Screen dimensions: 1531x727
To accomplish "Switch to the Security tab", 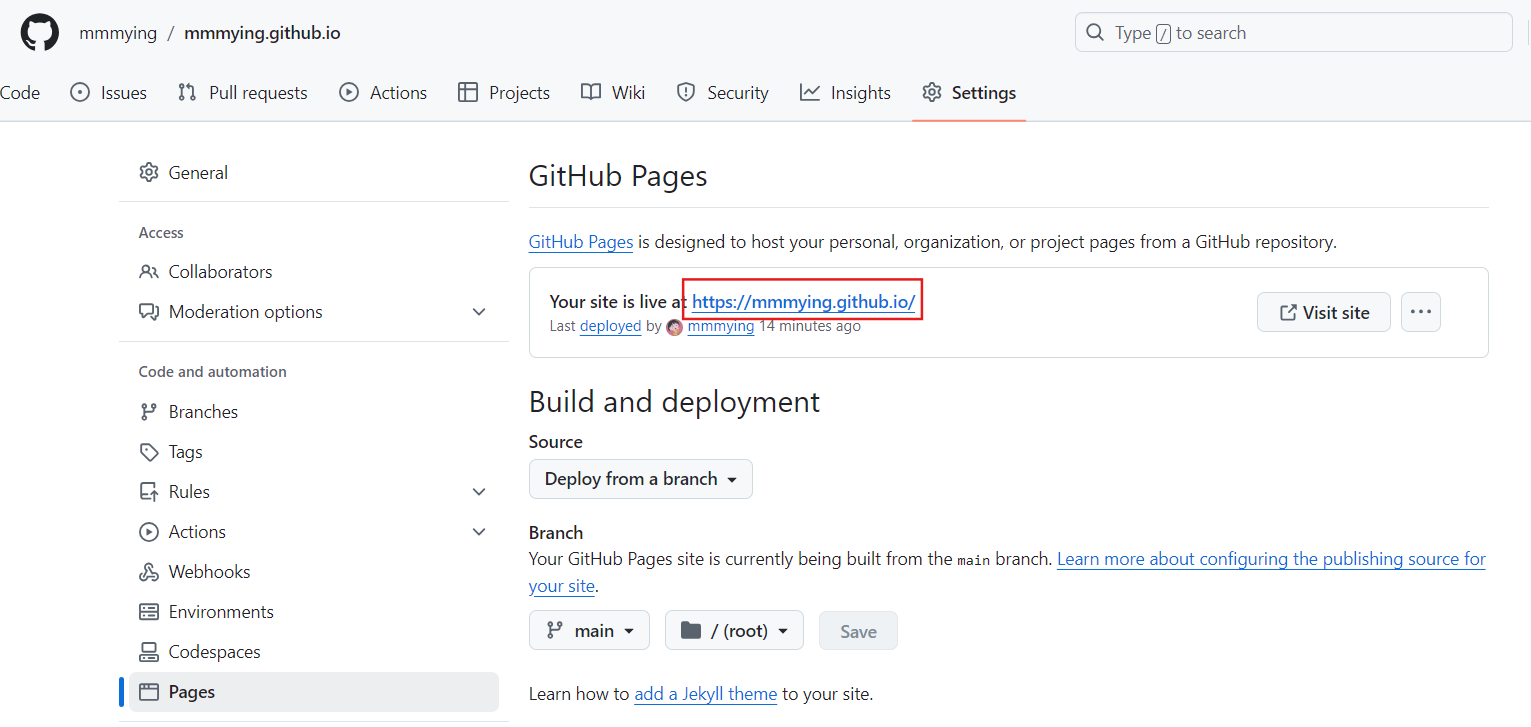I will point(722,93).
